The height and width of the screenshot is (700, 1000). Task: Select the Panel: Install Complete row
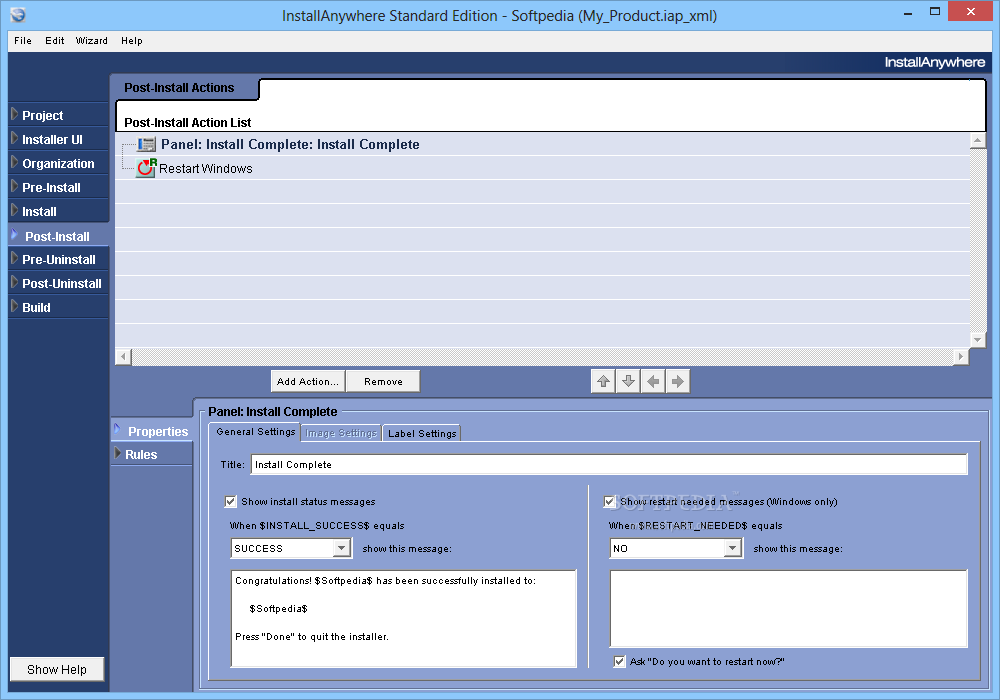pos(542,144)
